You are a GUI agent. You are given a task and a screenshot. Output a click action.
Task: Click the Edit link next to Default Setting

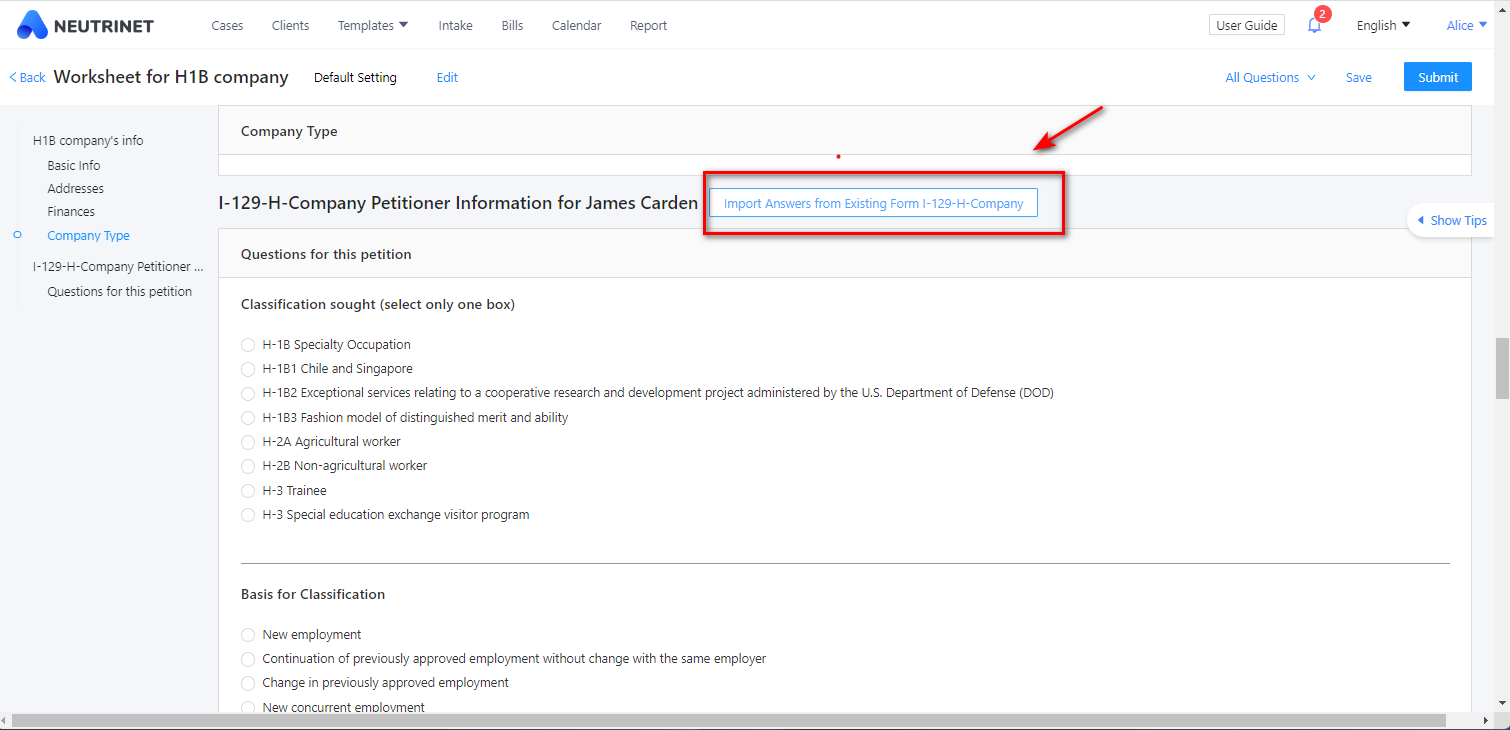click(x=447, y=77)
